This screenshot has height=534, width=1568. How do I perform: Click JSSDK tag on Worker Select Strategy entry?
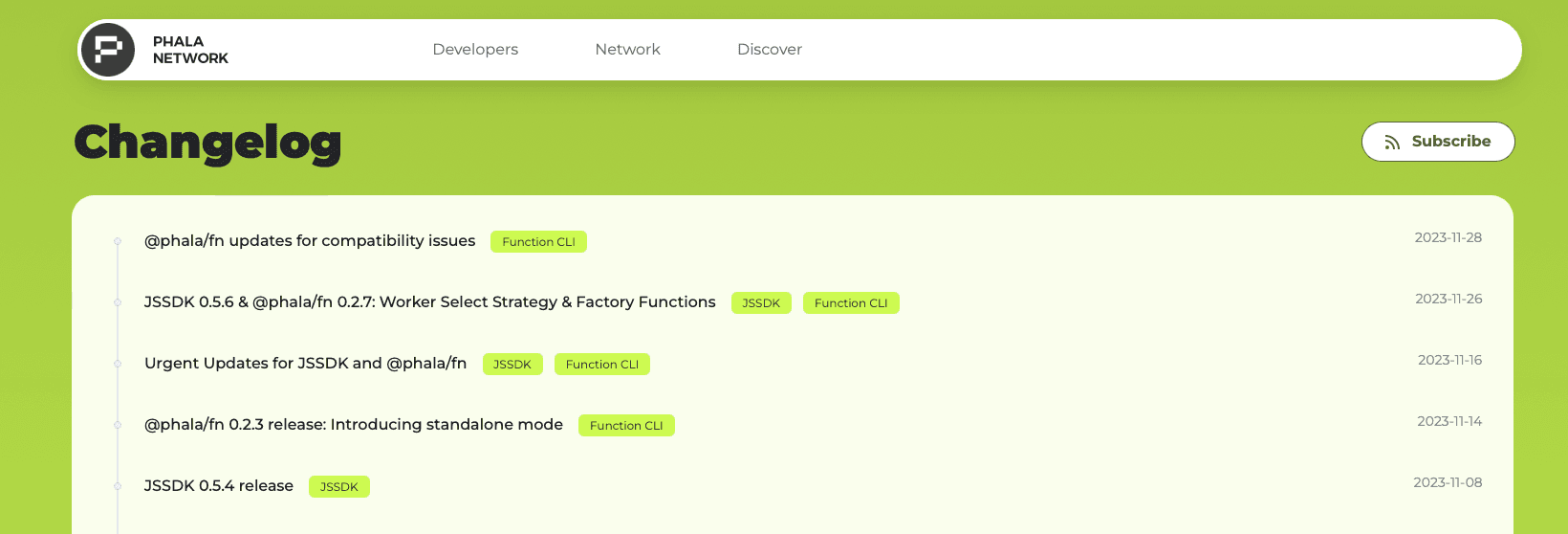[x=761, y=303]
